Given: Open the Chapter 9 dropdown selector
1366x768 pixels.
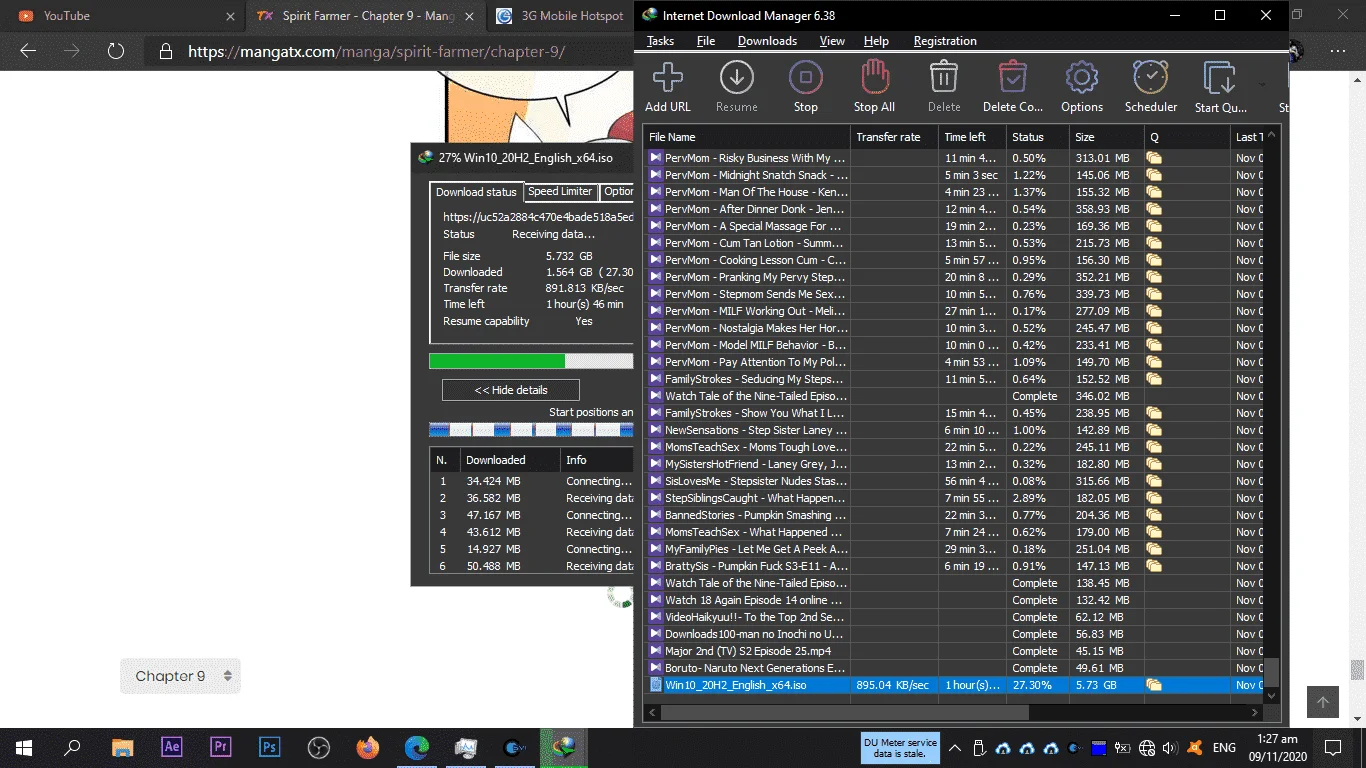Looking at the screenshot, I should click(x=181, y=676).
